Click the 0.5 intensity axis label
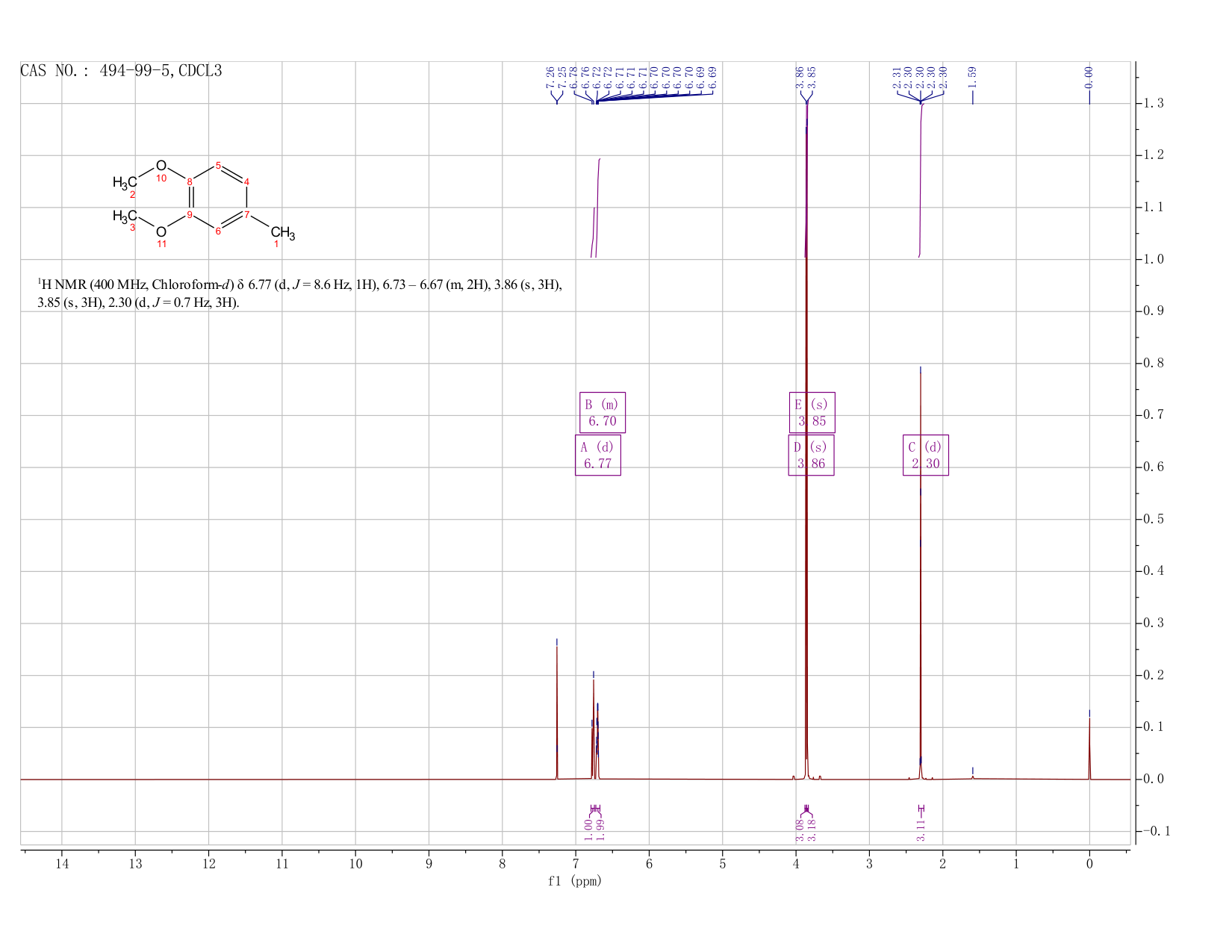1232x952 pixels. click(x=1153, y=519)
